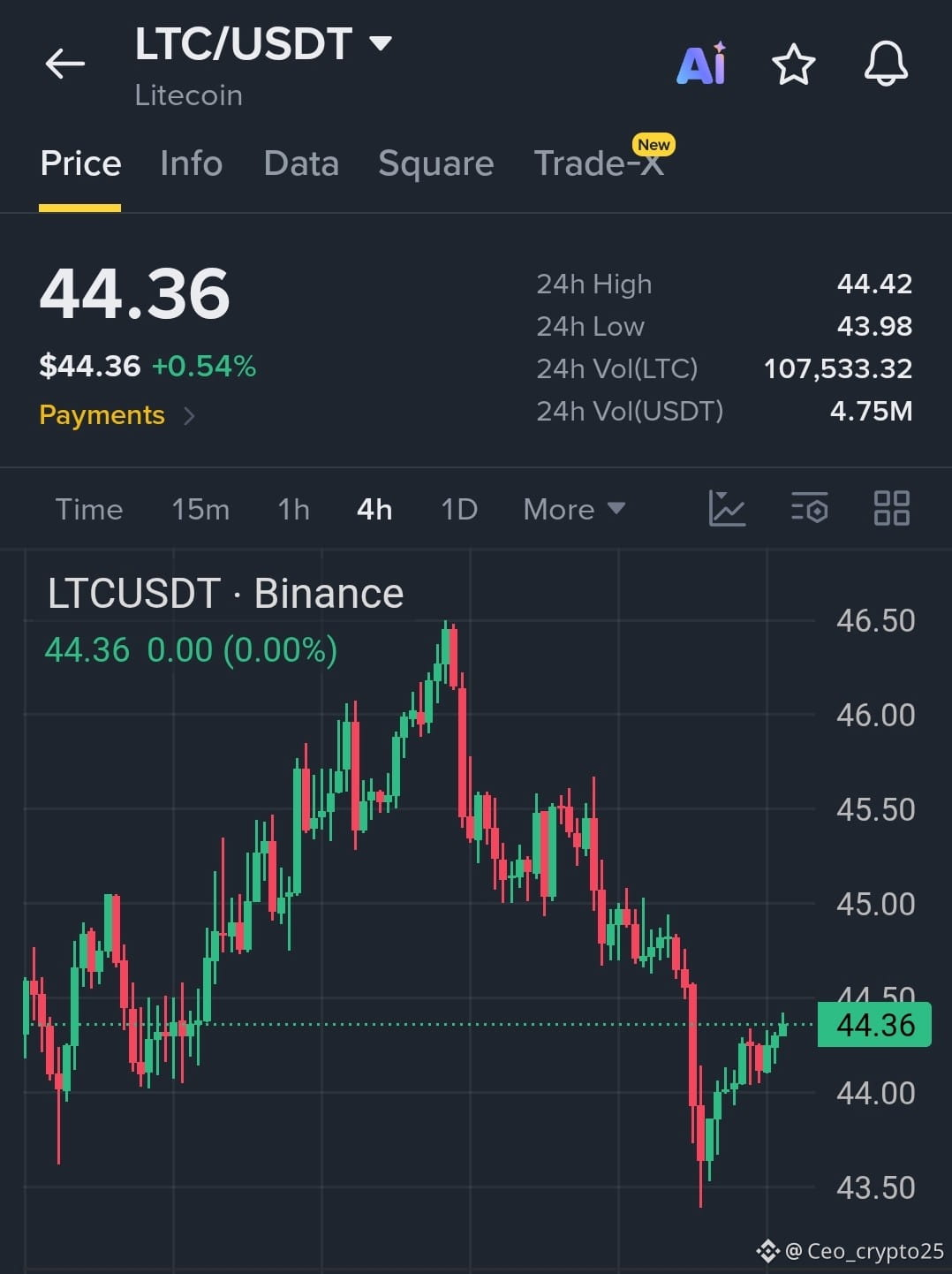The image size is (952, 1274).
Task: Open the grid layout icon
Action: tap(891, 509)
